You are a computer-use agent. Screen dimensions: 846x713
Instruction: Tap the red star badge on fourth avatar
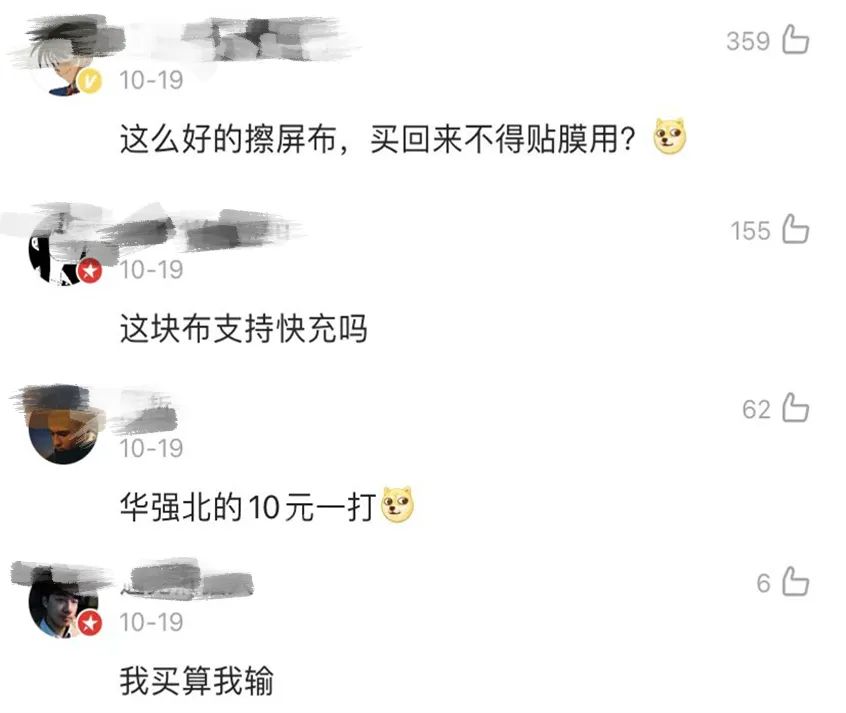pos(90,623)
